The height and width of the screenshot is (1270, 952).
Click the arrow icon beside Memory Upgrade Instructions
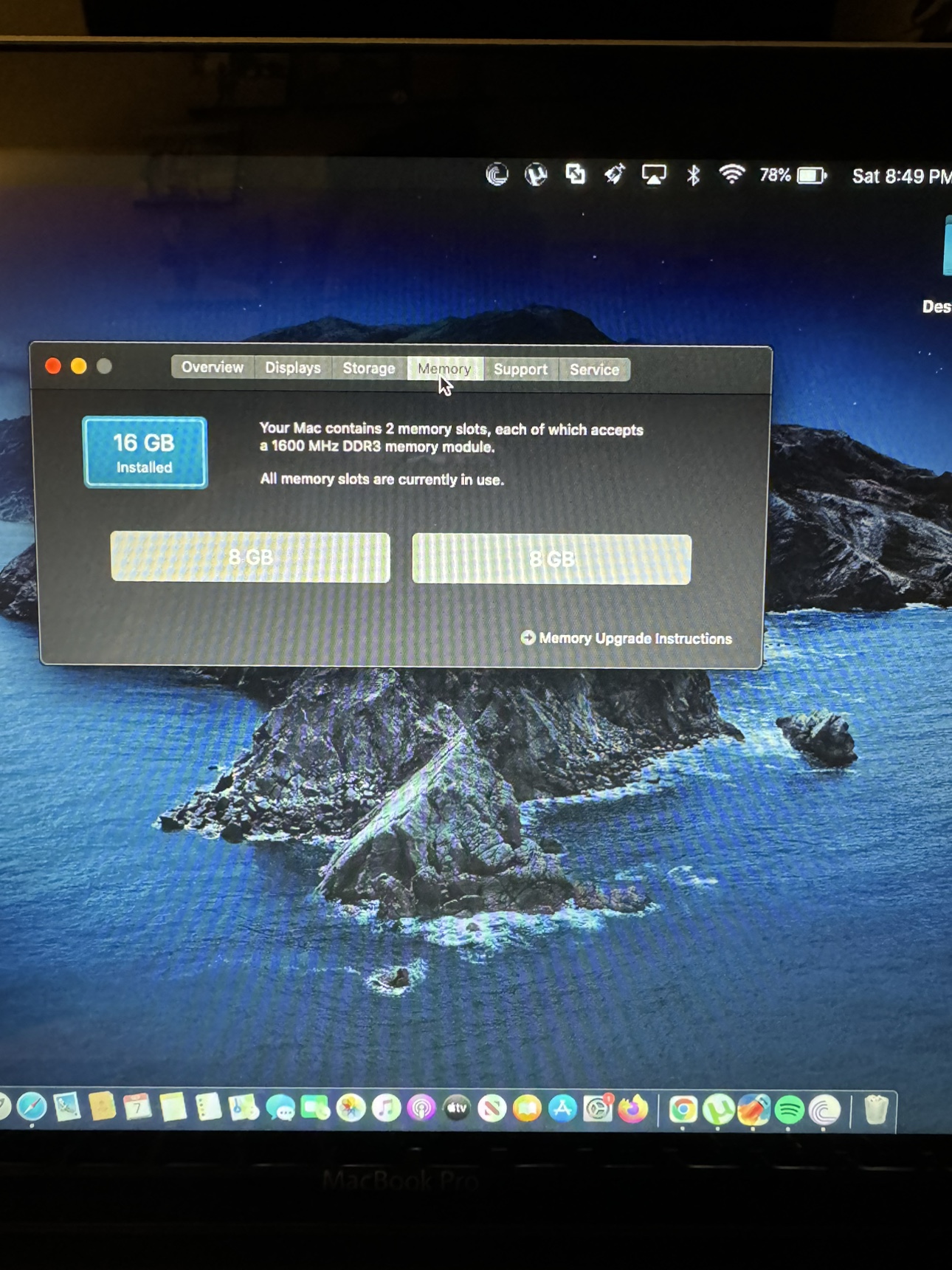click(528, 637)
